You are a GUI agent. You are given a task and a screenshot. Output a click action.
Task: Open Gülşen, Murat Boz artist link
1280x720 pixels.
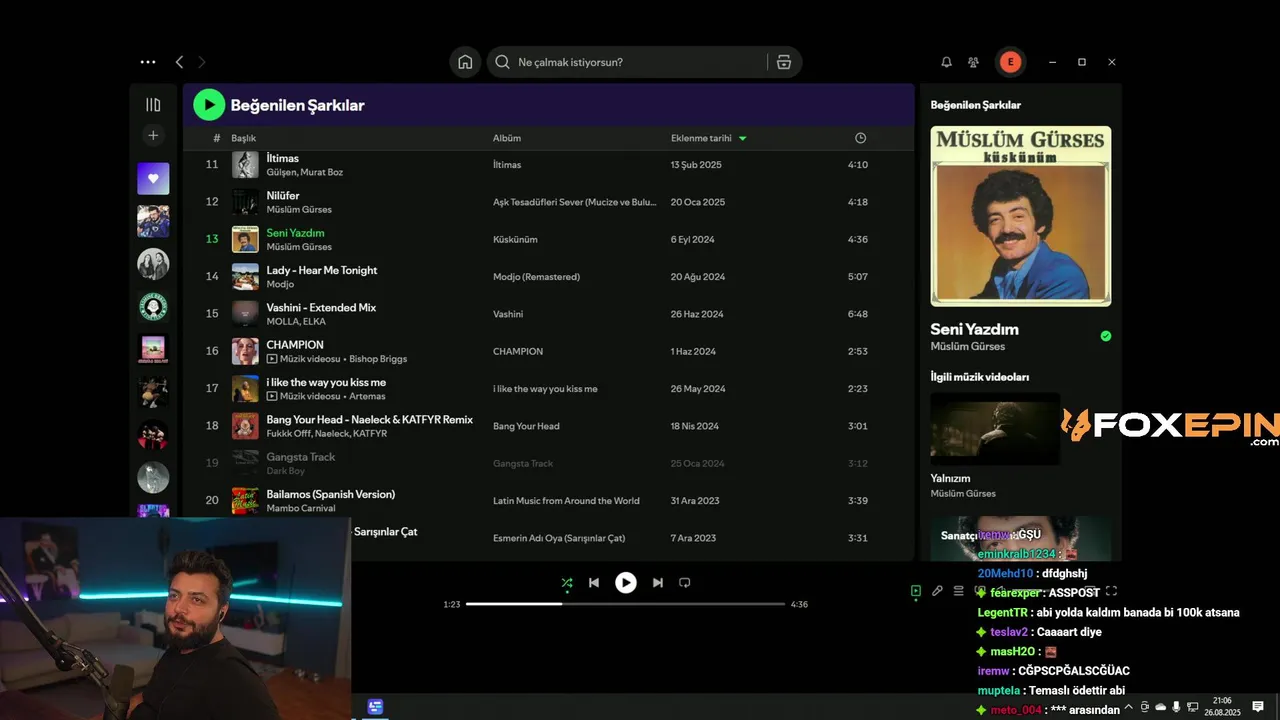pyautogui.click(x=304, y=172)
